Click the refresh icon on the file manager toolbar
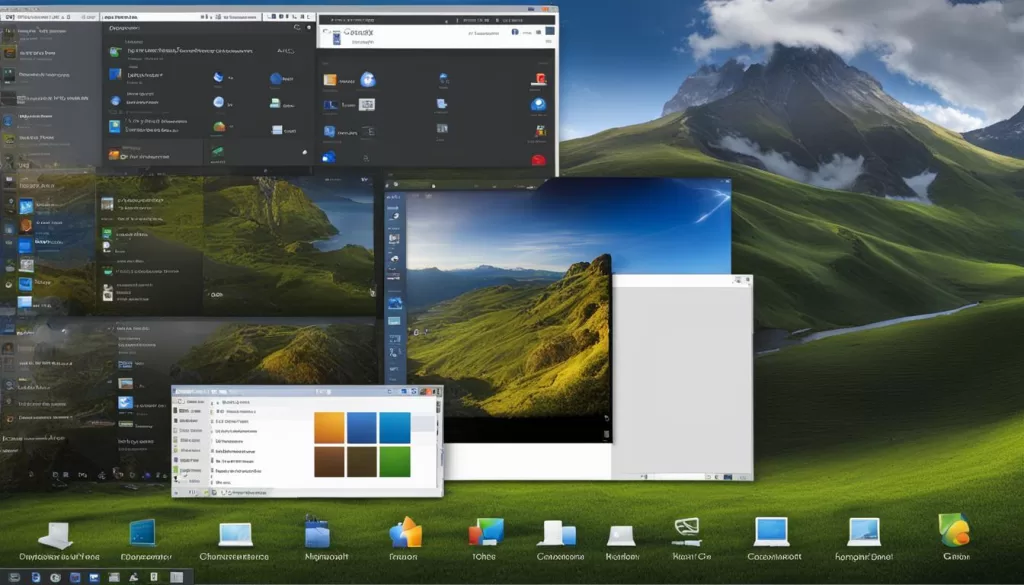The image size is (1024, 585). 414,392
